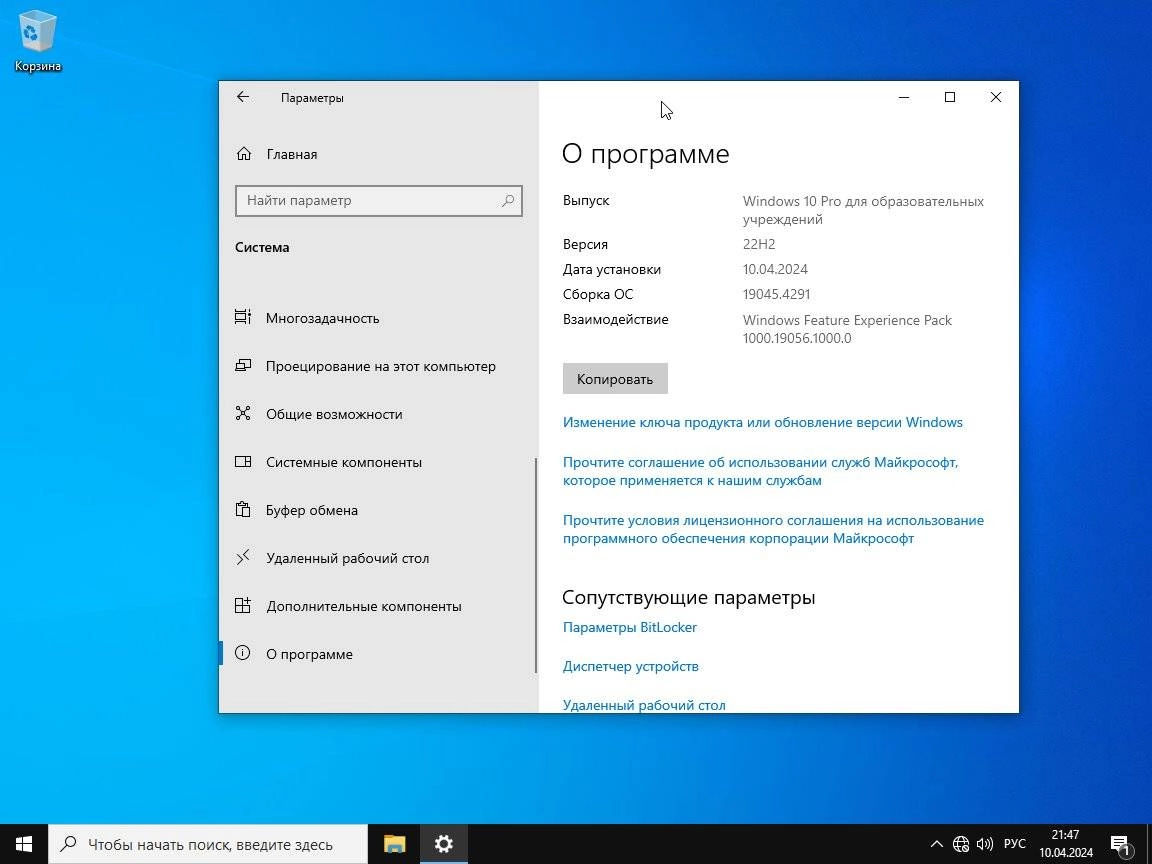This screenshot has width=1152, height=864.
Task: Open the условия лицензионного соглашения link
Action: pos(773,529)
